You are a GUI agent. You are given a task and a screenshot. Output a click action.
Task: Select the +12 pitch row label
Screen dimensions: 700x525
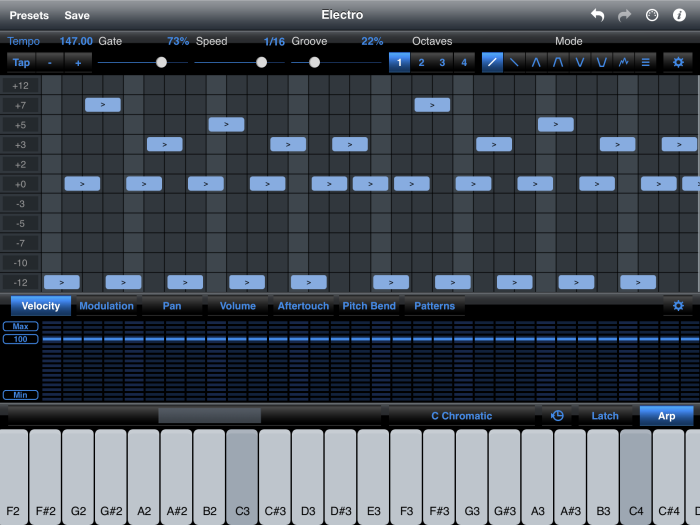click(21, 85)
